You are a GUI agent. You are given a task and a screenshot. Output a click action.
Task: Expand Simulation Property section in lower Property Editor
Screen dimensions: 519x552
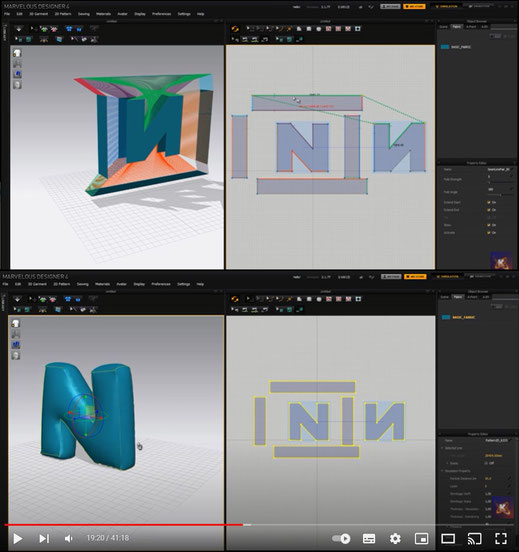[x=443, y=471]
